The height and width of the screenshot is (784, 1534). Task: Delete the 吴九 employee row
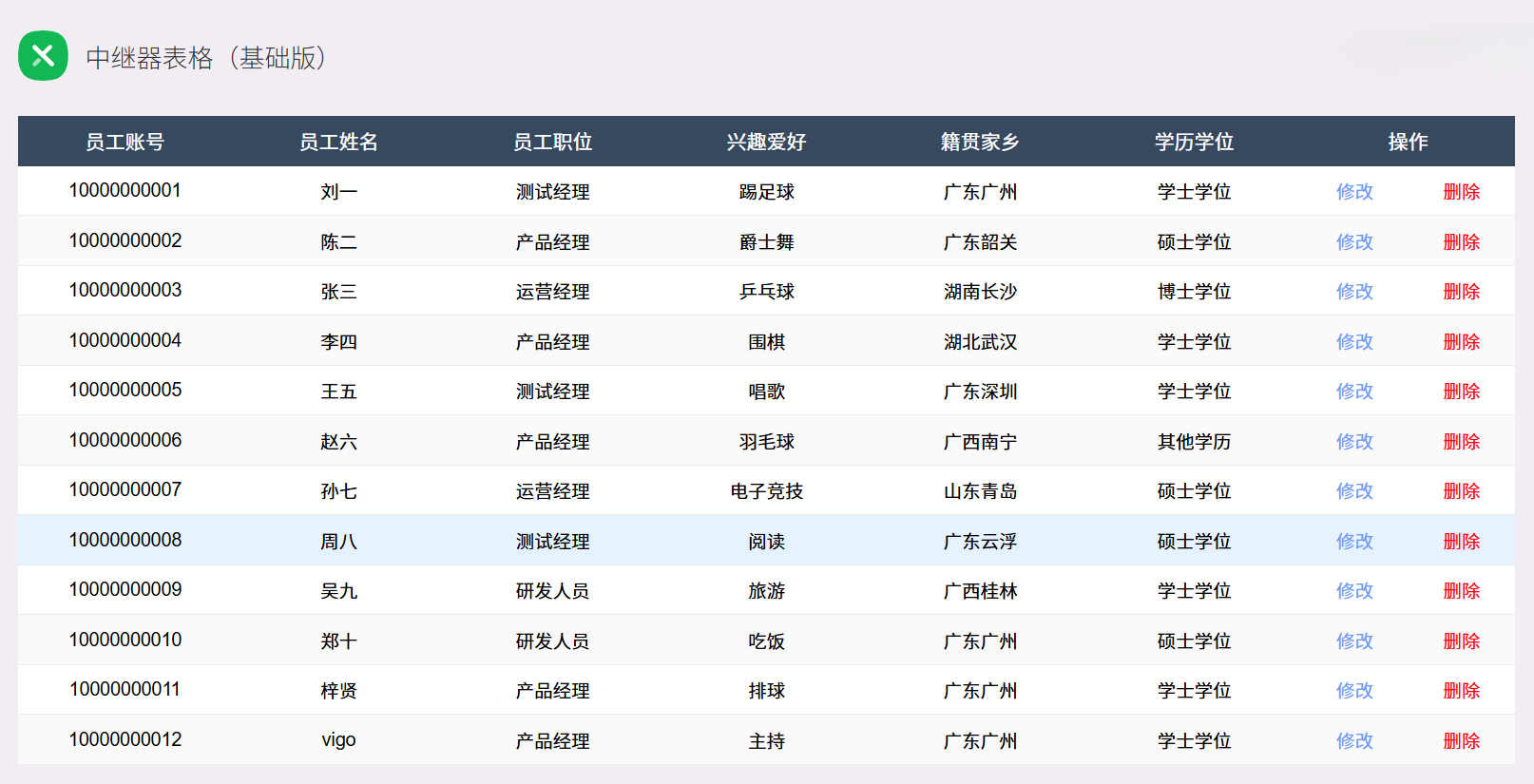click(1461, 591)
